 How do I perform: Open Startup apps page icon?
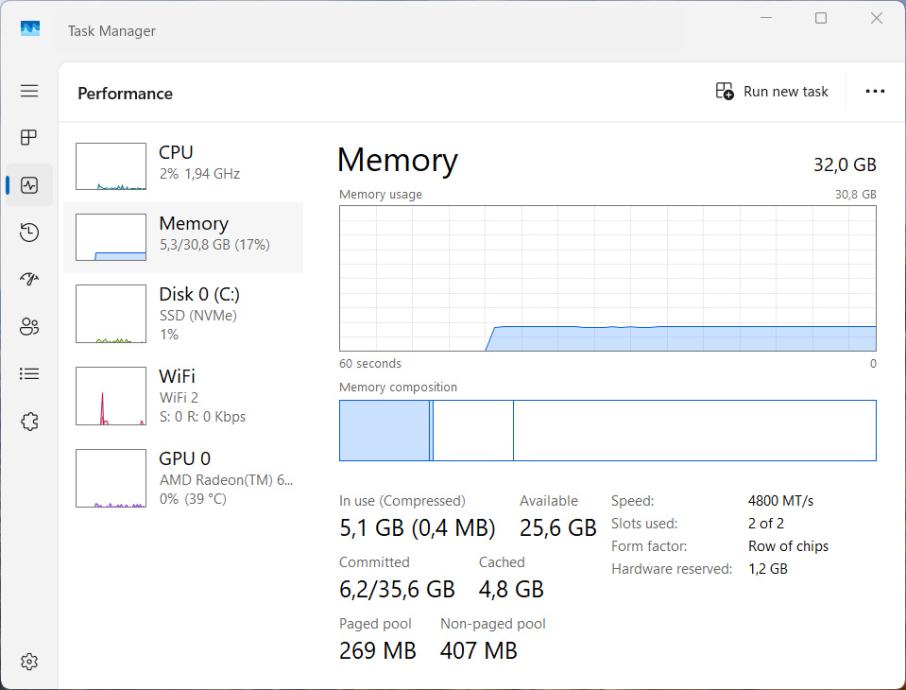coord(29,279)
